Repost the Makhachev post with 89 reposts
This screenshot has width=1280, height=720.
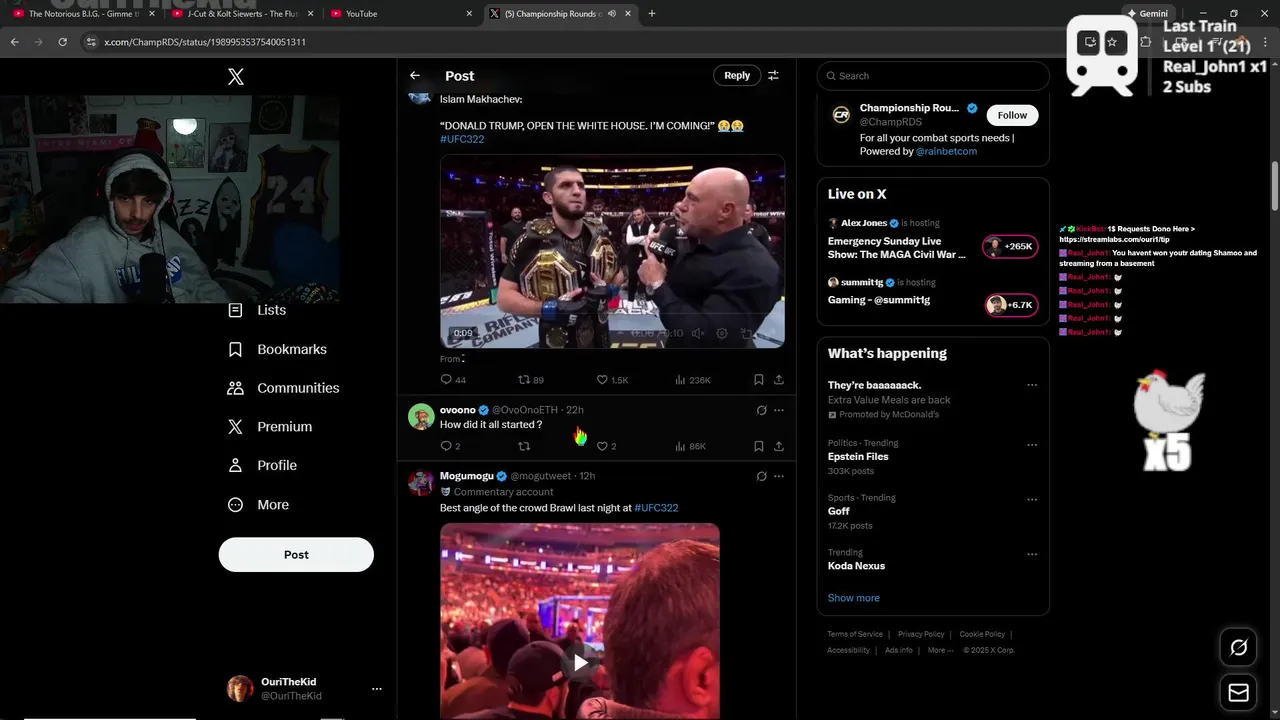point(530,380)
